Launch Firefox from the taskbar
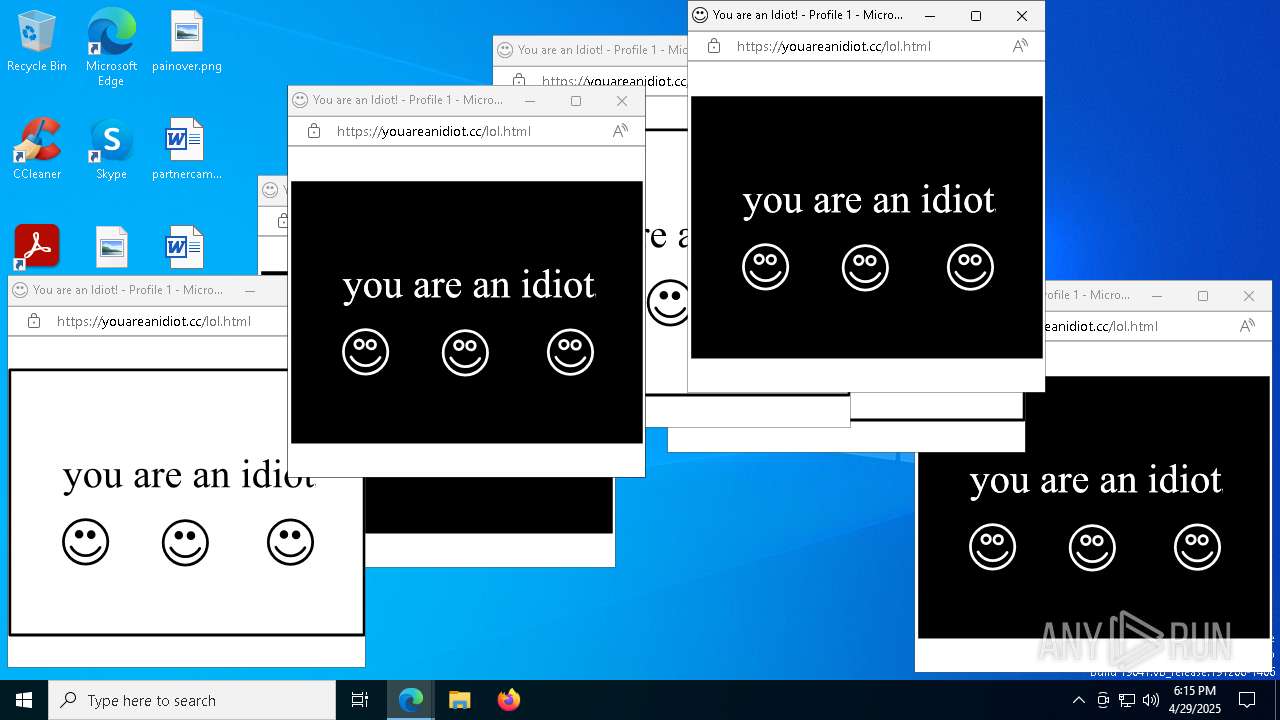Image resolution: width=1280 pixels, height=720 pixels. [x=508, y=700]
